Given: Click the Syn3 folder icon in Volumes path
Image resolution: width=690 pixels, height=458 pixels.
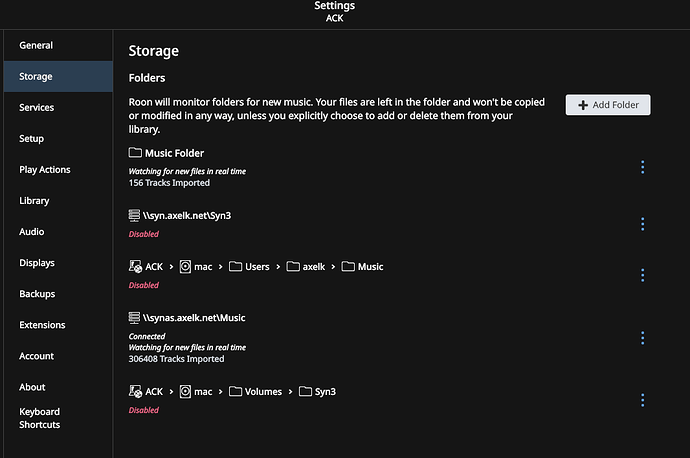Looking at the screenshot, I should point(305,391).
